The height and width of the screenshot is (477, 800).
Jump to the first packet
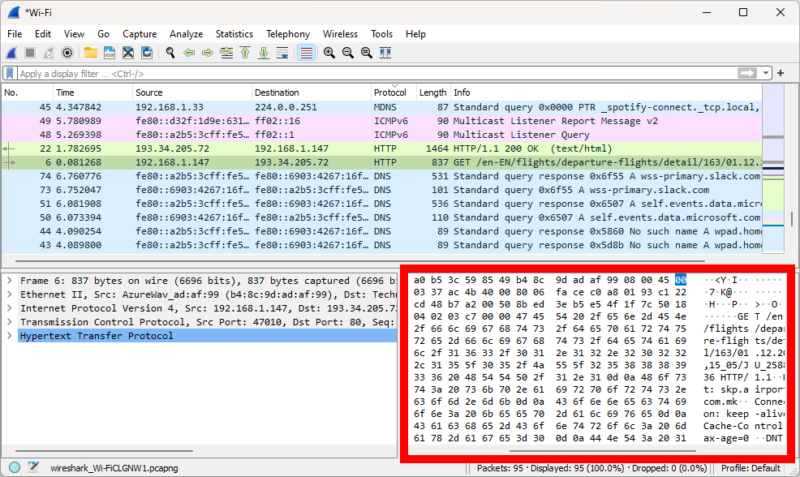pyautogui.click(x=245, y=53)
